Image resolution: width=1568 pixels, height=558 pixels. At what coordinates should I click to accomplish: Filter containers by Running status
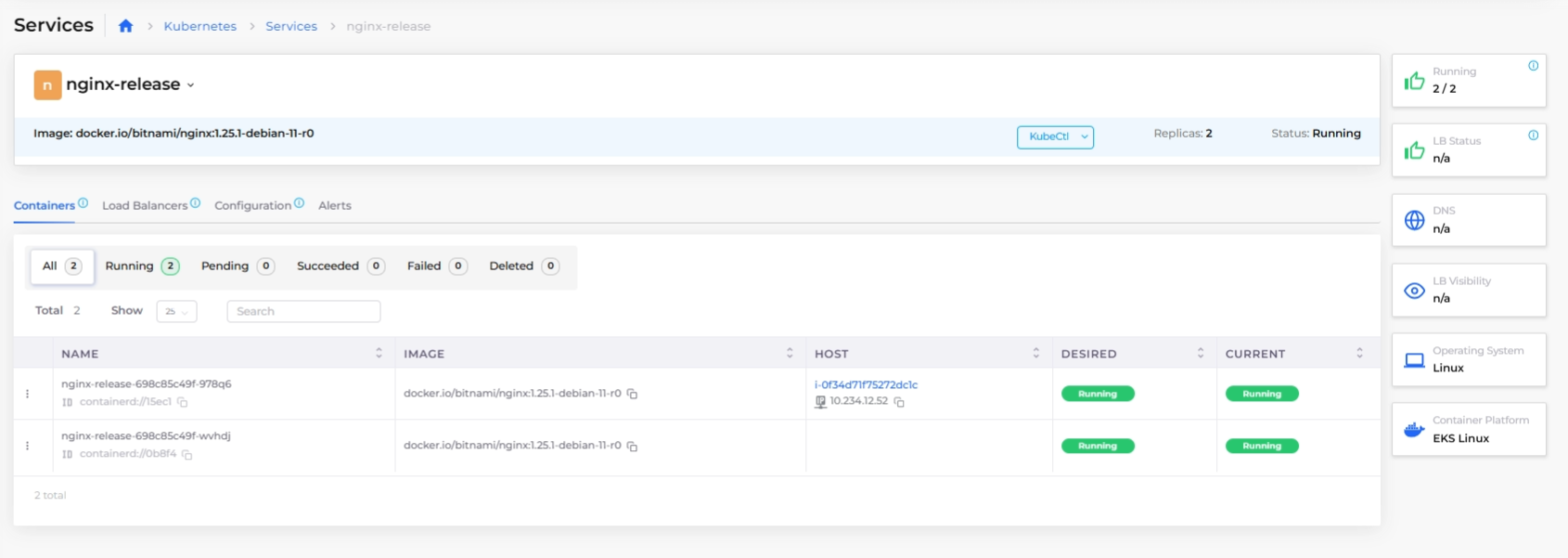(142, 266)
